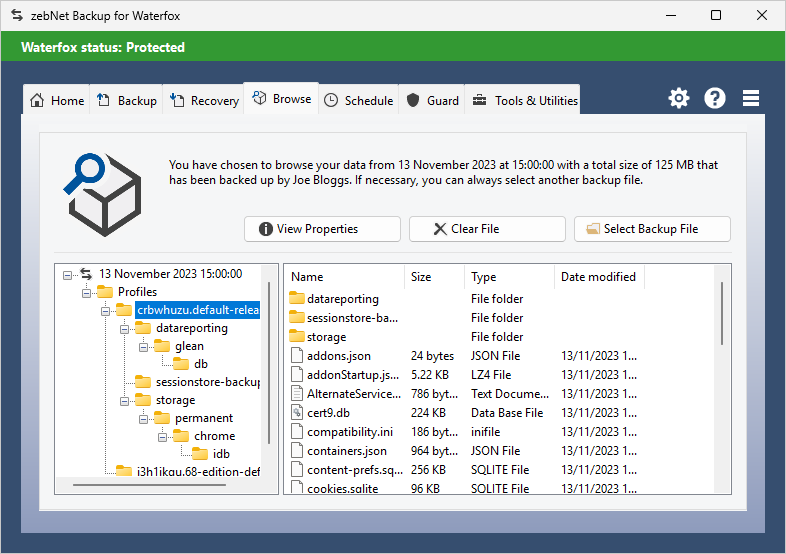Screen dimensions: 786x554
Task: Switch to the Recovery tab
Action: pyautogui.click(x=204, y=100)
